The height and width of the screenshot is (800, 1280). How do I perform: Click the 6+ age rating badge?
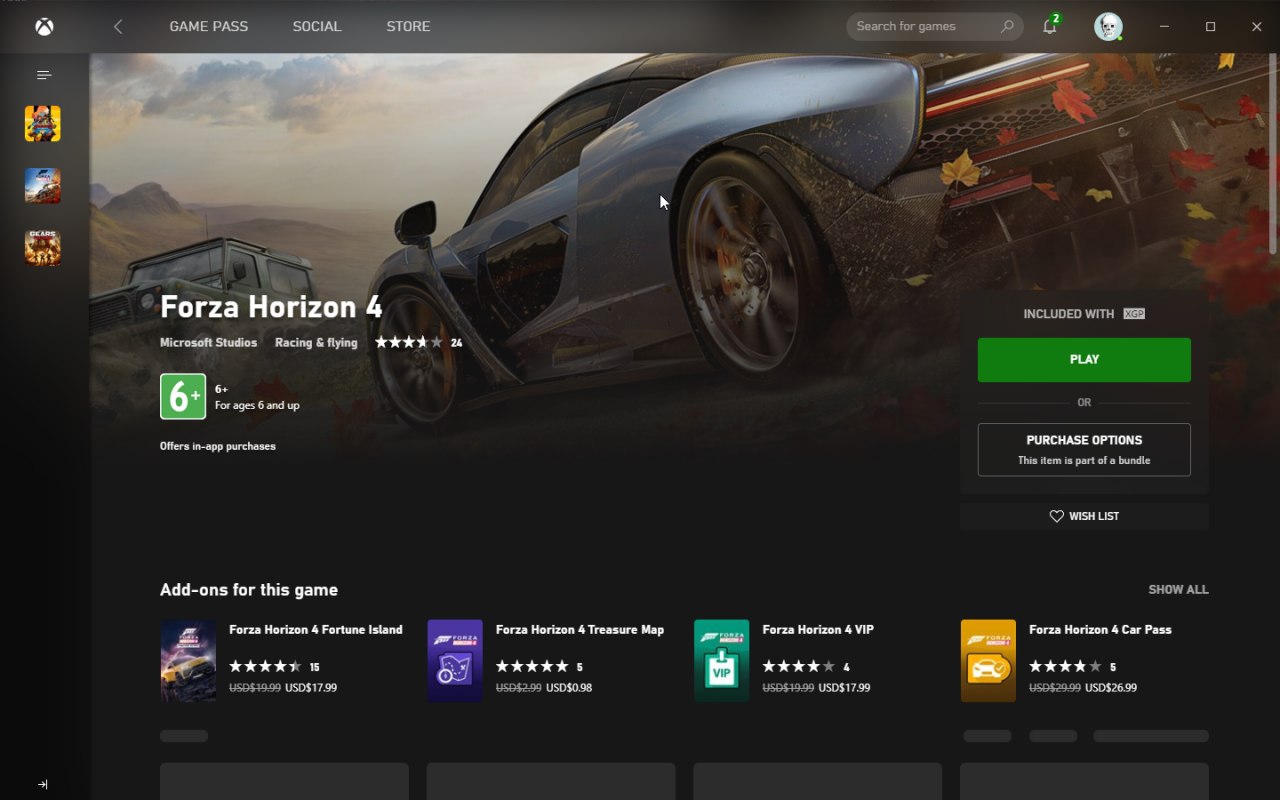pos(183,397)
